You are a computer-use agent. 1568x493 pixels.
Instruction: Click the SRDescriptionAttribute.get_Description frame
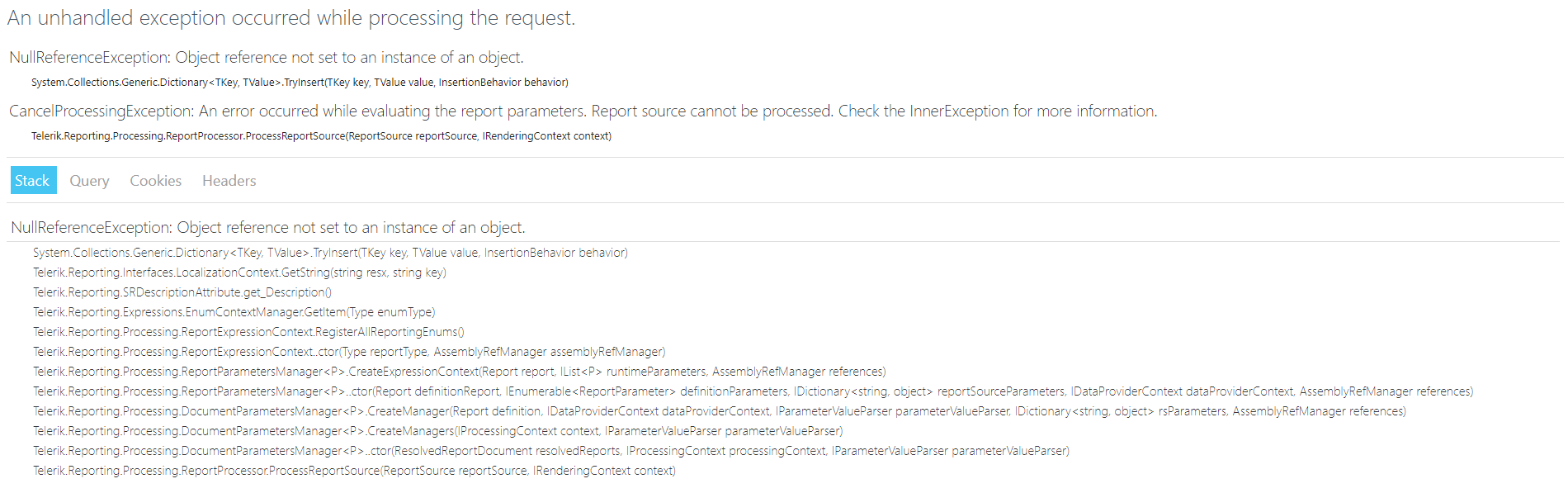[x=182, y=292]
